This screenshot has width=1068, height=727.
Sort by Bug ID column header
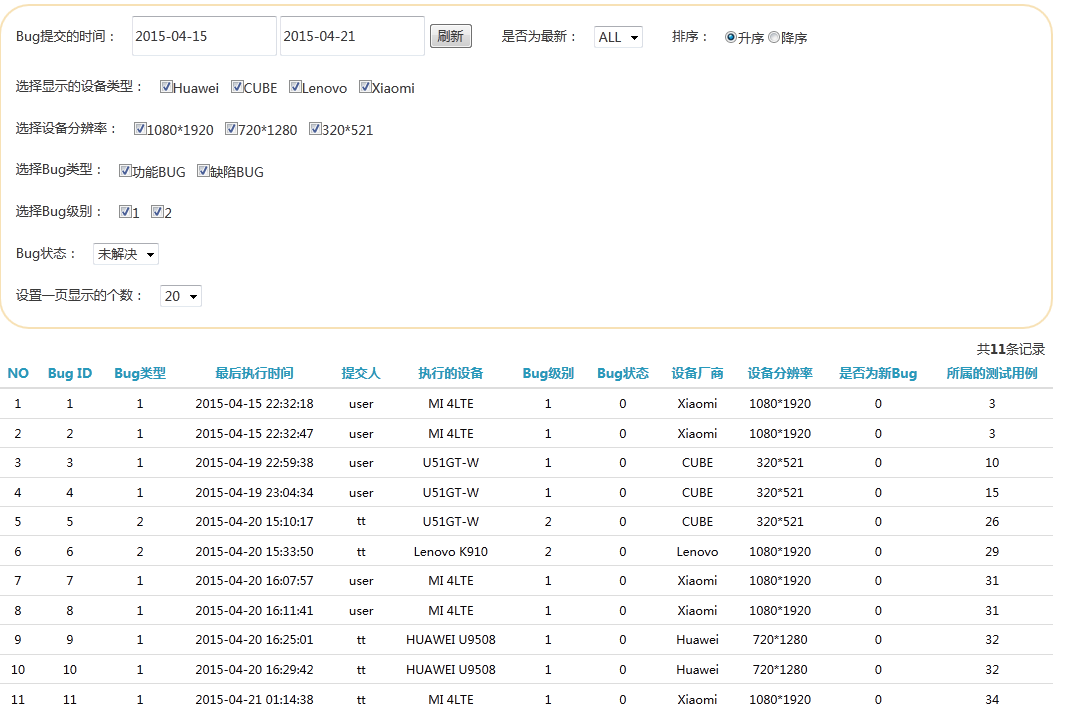[69, 373]
